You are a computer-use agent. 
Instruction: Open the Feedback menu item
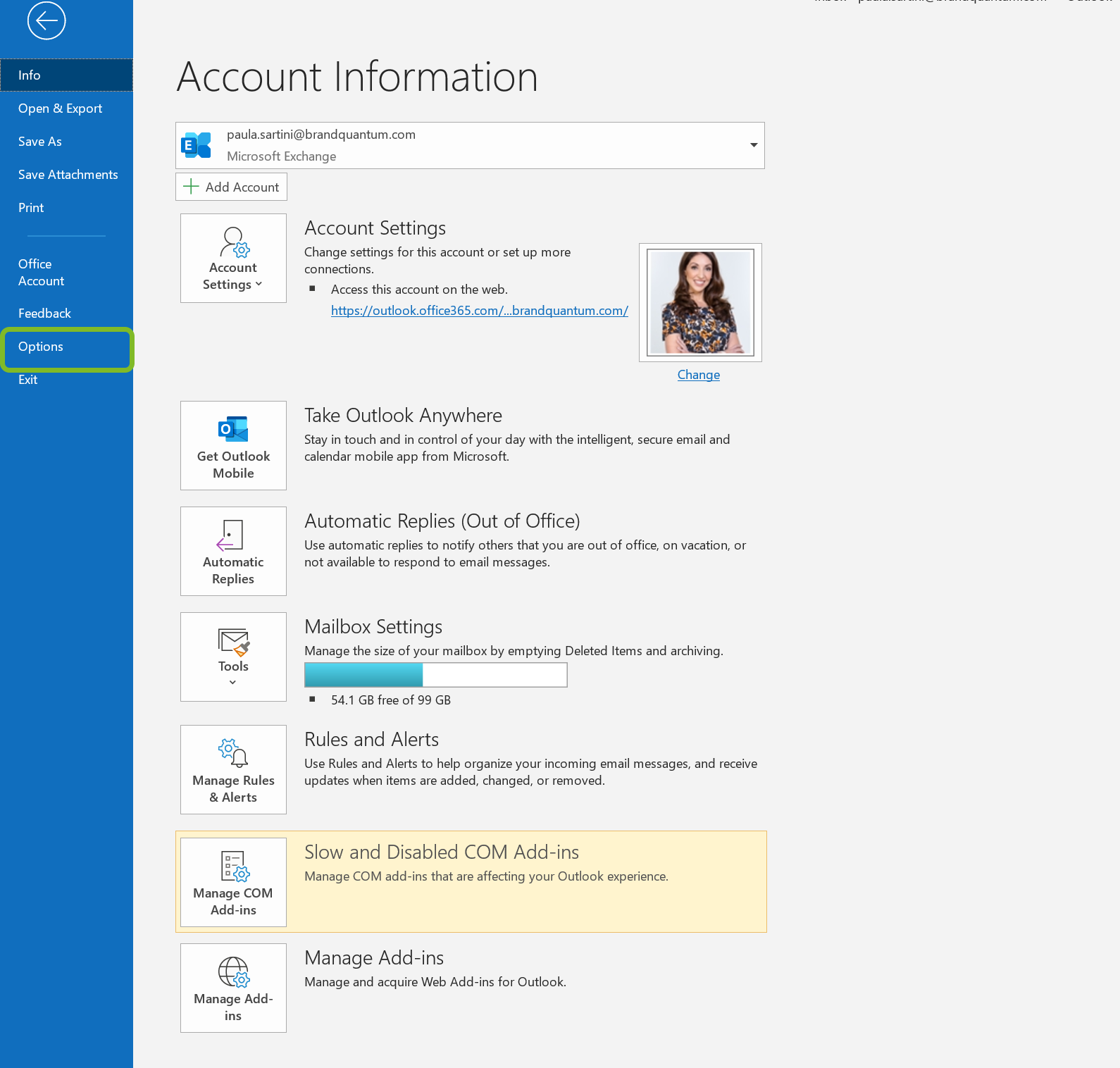coord(66,313)
